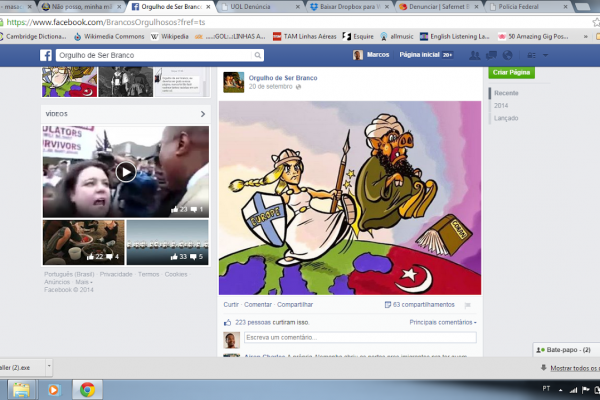This screenshot has height=400, width=600.
Task: Play the protest video thumbnail
Action: [126, 172]
